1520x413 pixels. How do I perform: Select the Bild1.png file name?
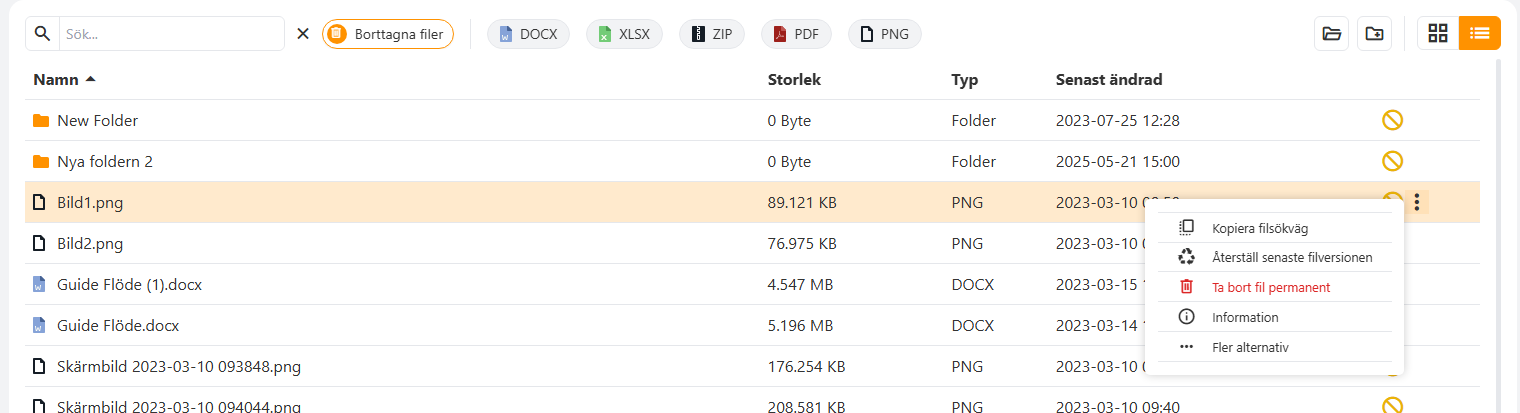90,202
